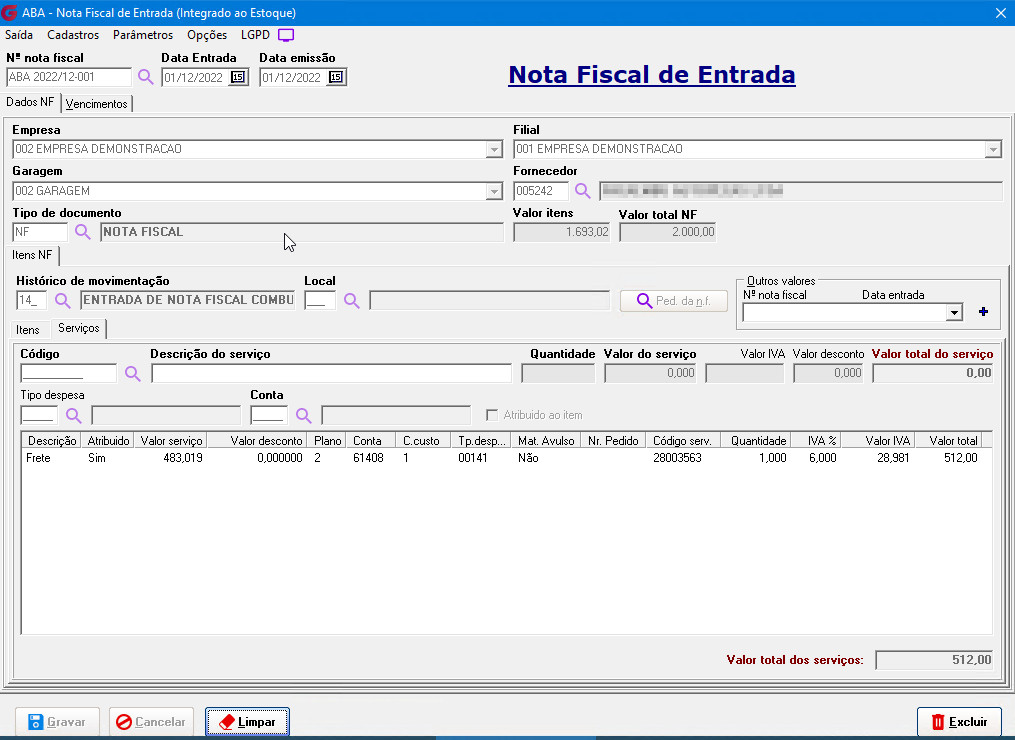Screen dimensions: 1015x740
Task: Click the Código service input field
Action: coord(69,373)
